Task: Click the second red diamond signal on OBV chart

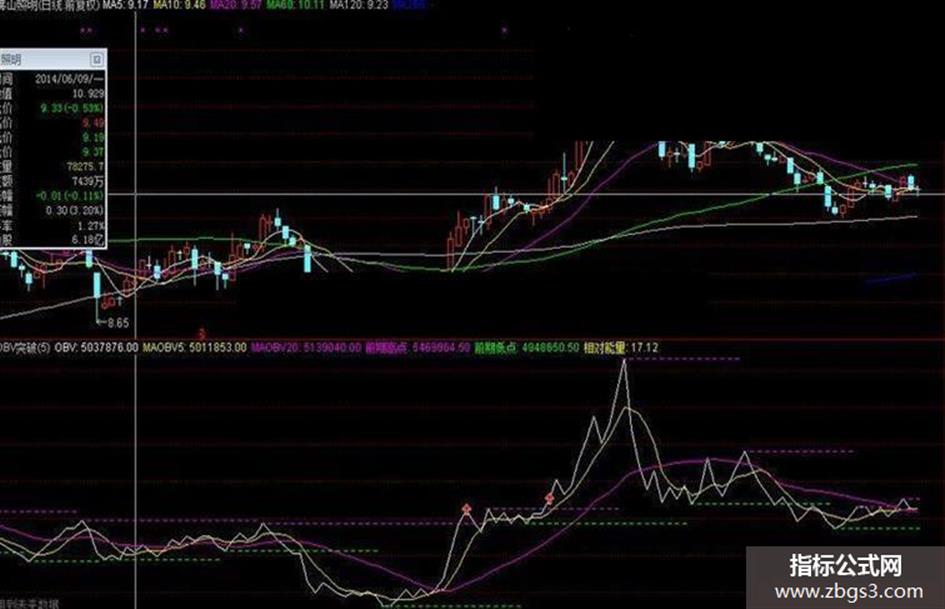Action: pyautogui.click(x=549, y=498)
